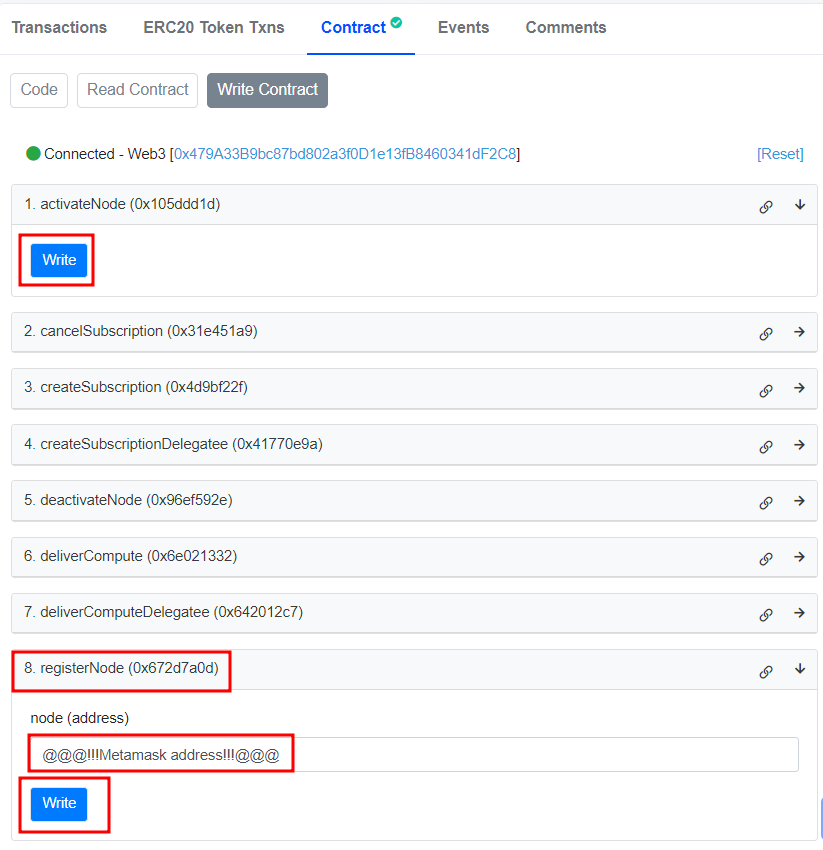Viewport: 823px width, 850px height.
Task: Copy permalink icon for activateNode
Action: [x=766, y=207]
